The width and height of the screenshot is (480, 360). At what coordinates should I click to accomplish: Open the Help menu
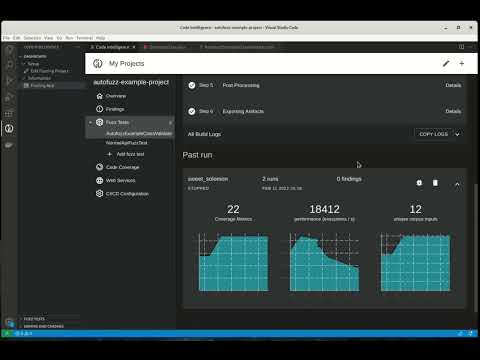click(101, 38)
